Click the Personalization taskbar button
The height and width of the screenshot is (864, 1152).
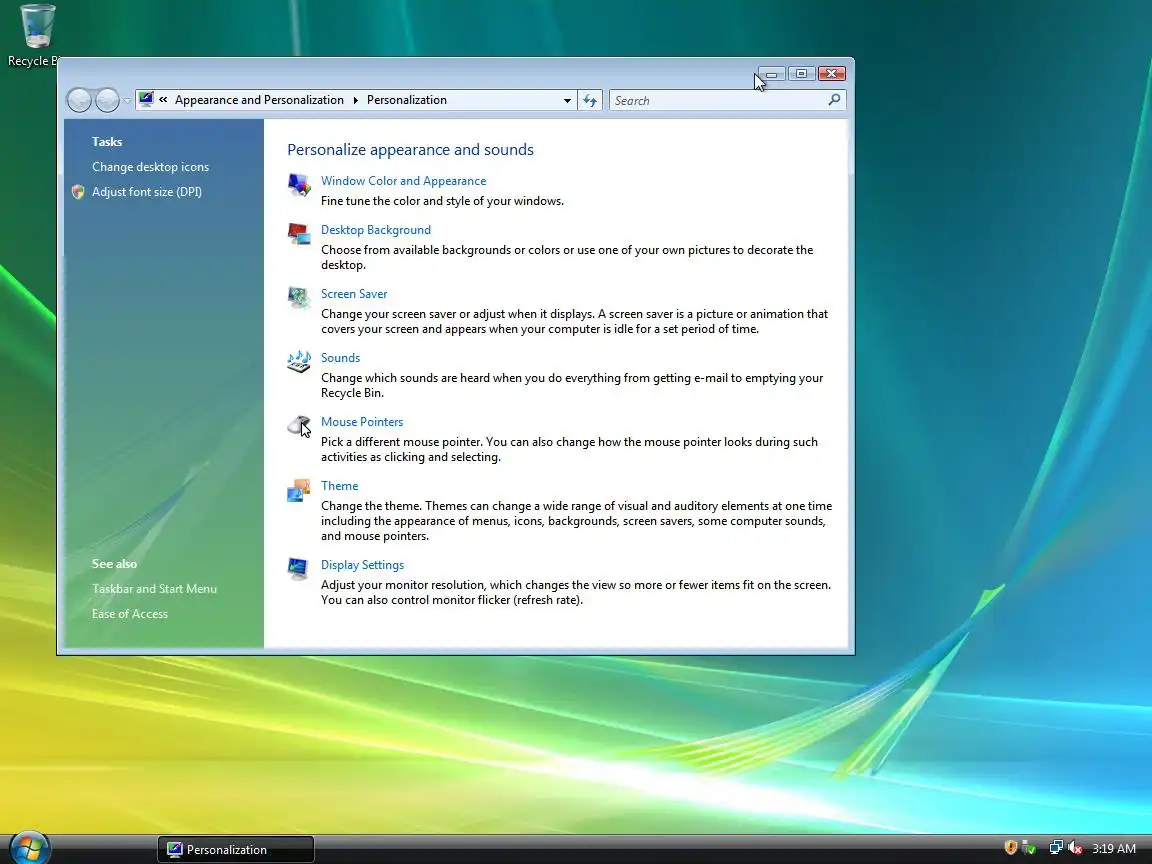coord(236,849)
